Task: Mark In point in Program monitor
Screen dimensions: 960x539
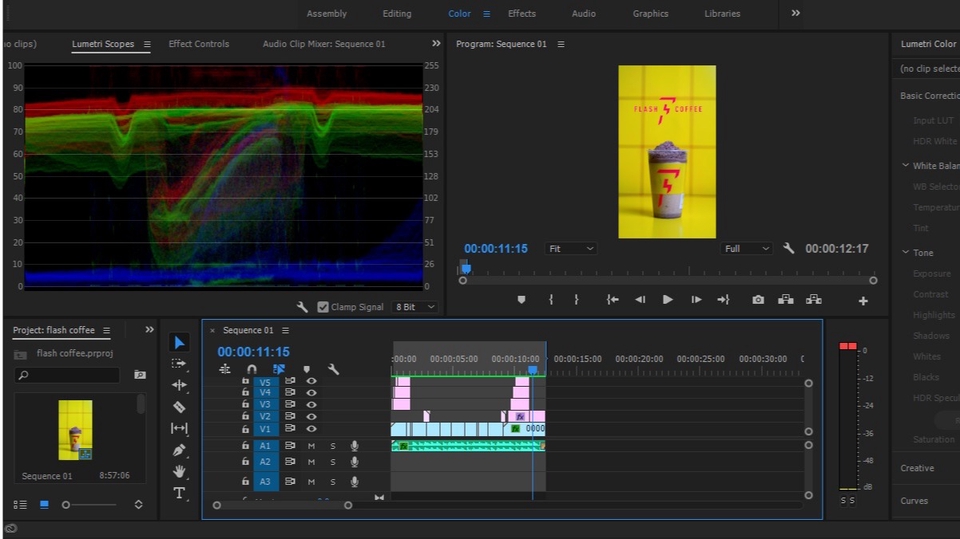Action: [551, 300]
